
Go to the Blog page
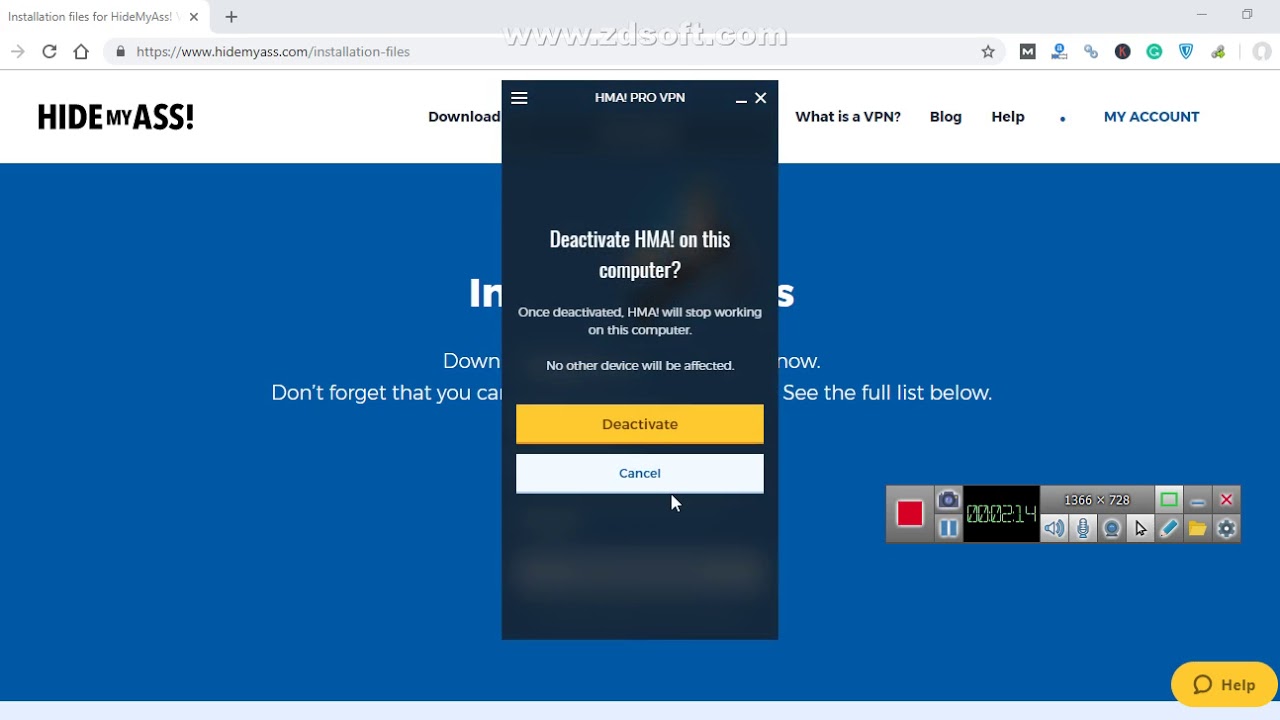(x=946, y=117)
